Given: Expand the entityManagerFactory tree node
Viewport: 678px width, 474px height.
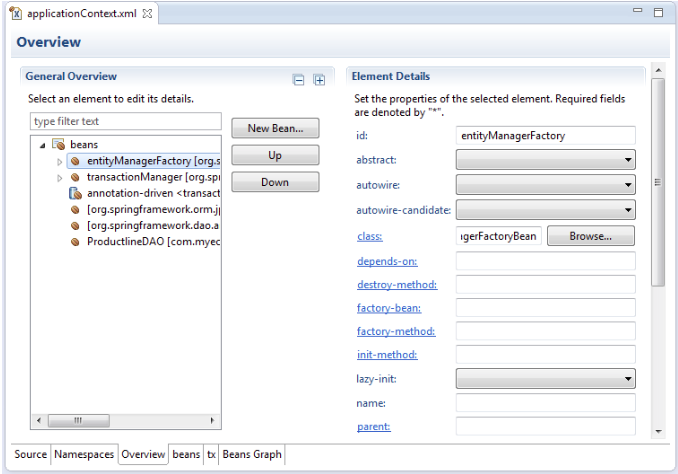Looking at the screenshot, I should point(60,162).
